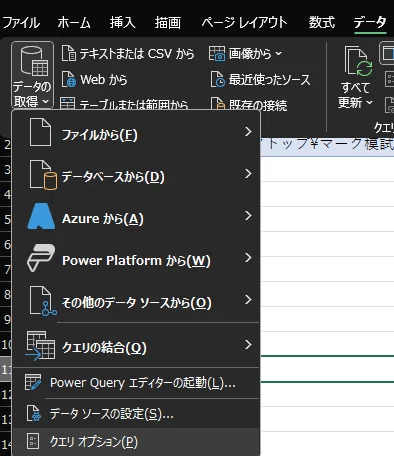Click the 最近使ったソース clock icon
The height and width of the screenshot is (456, 394).
point(218,79)
